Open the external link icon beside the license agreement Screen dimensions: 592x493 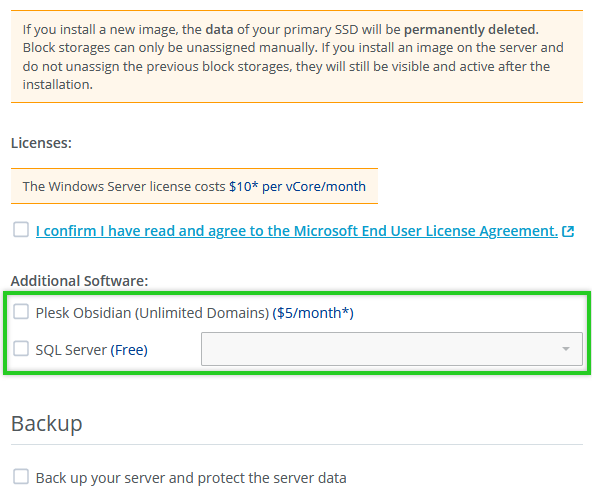568,231
